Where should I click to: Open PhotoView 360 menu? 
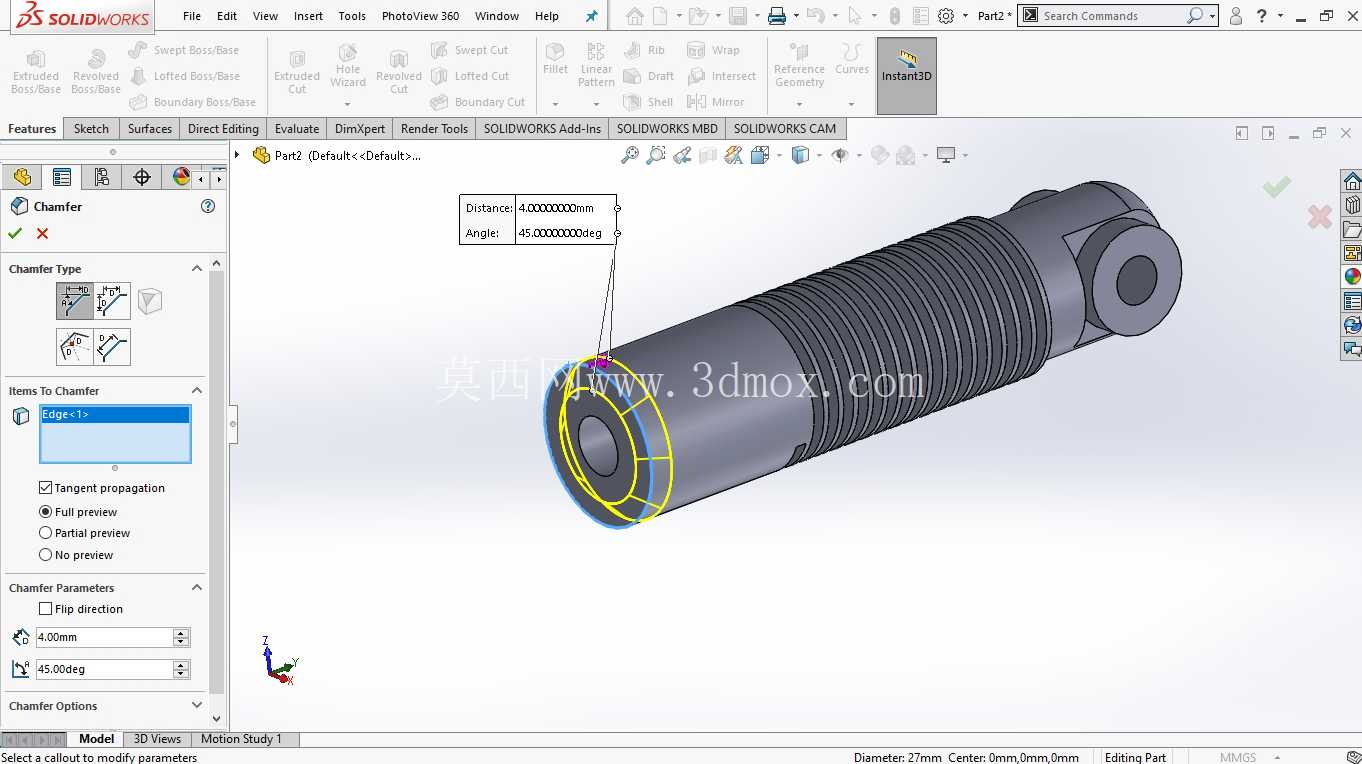point(421,16)
